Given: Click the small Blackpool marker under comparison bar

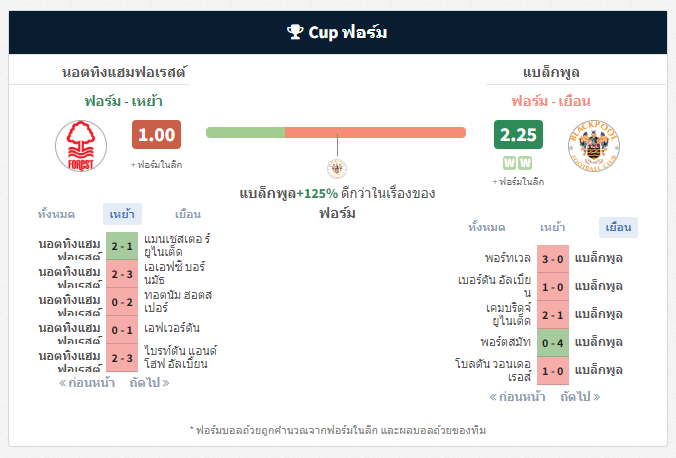Looking at the screenshot, I should point(337,169).
